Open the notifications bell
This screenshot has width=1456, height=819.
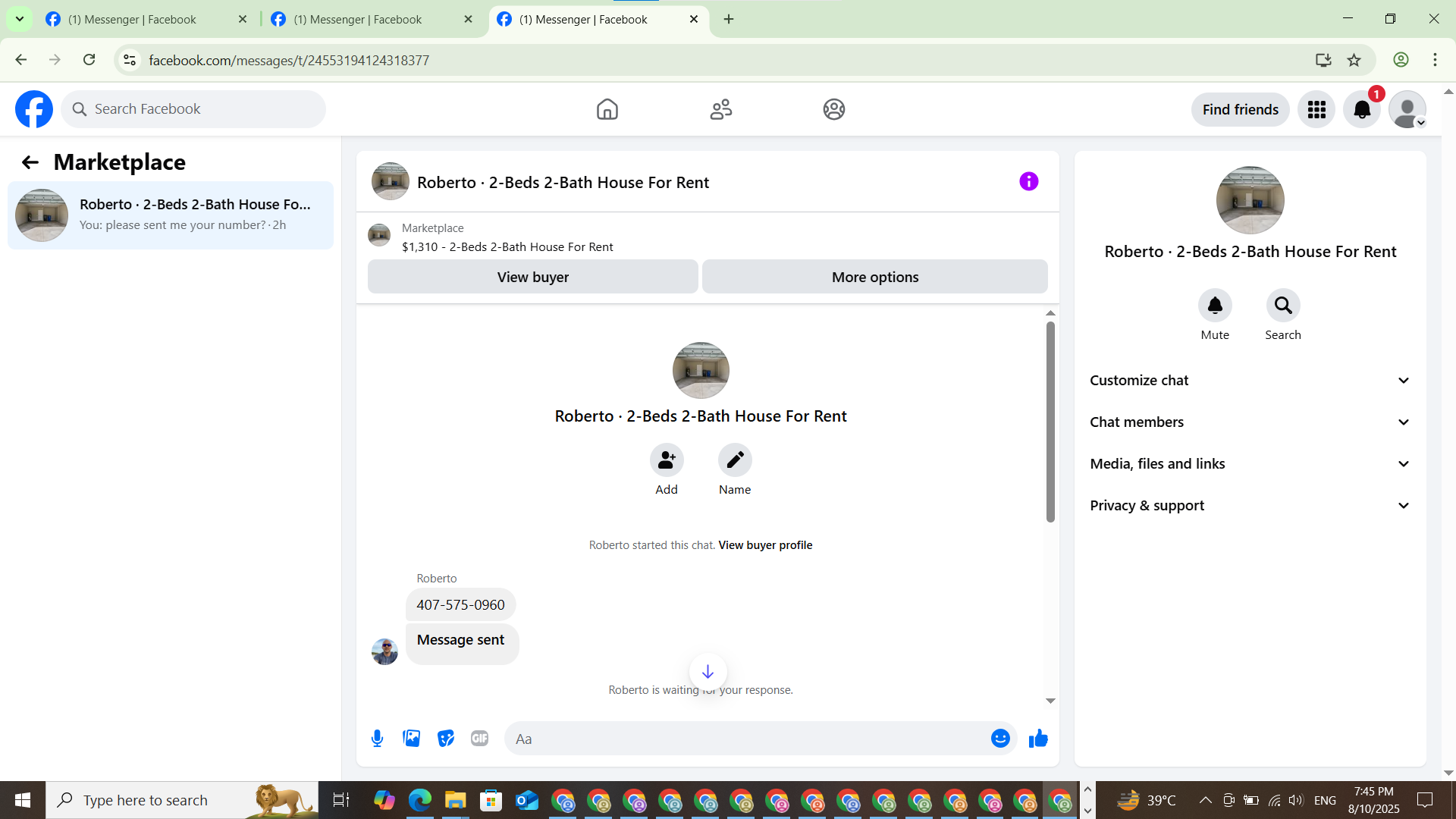1361,110
